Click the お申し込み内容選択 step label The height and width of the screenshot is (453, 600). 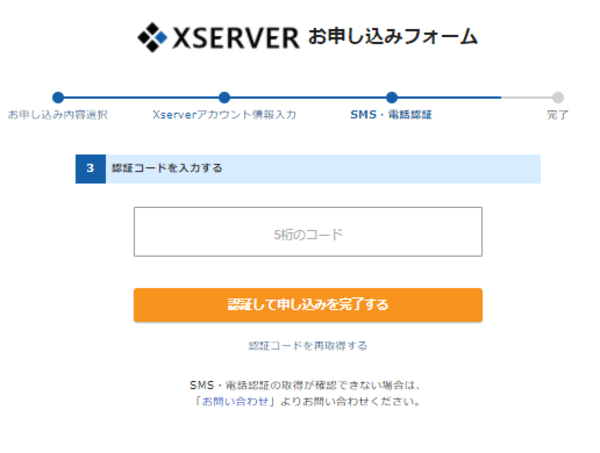[x=58, y=114]
